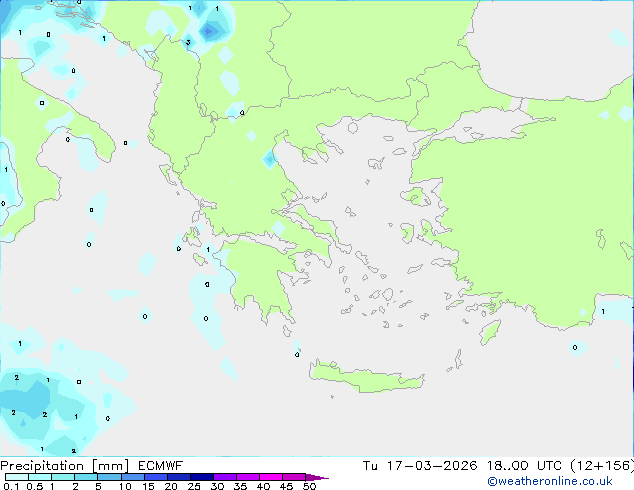634x490 pixels.
Task: Select the 0.5–1 mm legend swatch
Action: (40, 477)
